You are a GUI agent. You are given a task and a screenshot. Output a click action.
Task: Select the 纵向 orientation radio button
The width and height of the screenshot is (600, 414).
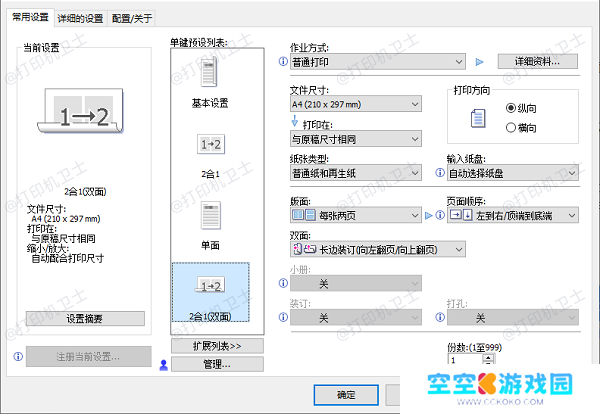tap(512, 108)
